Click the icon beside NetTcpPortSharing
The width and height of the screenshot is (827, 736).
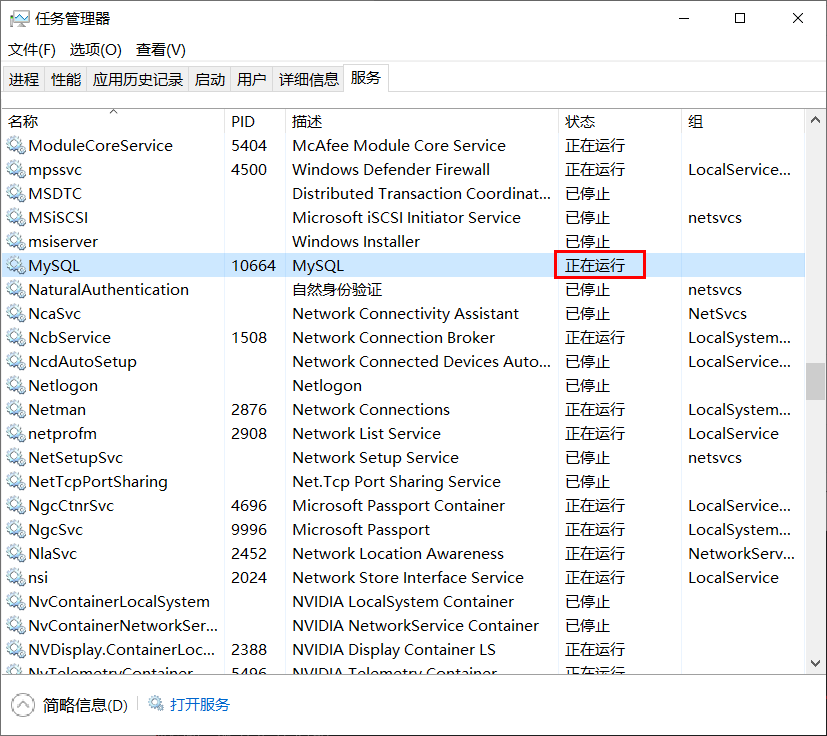click(16, 481)
